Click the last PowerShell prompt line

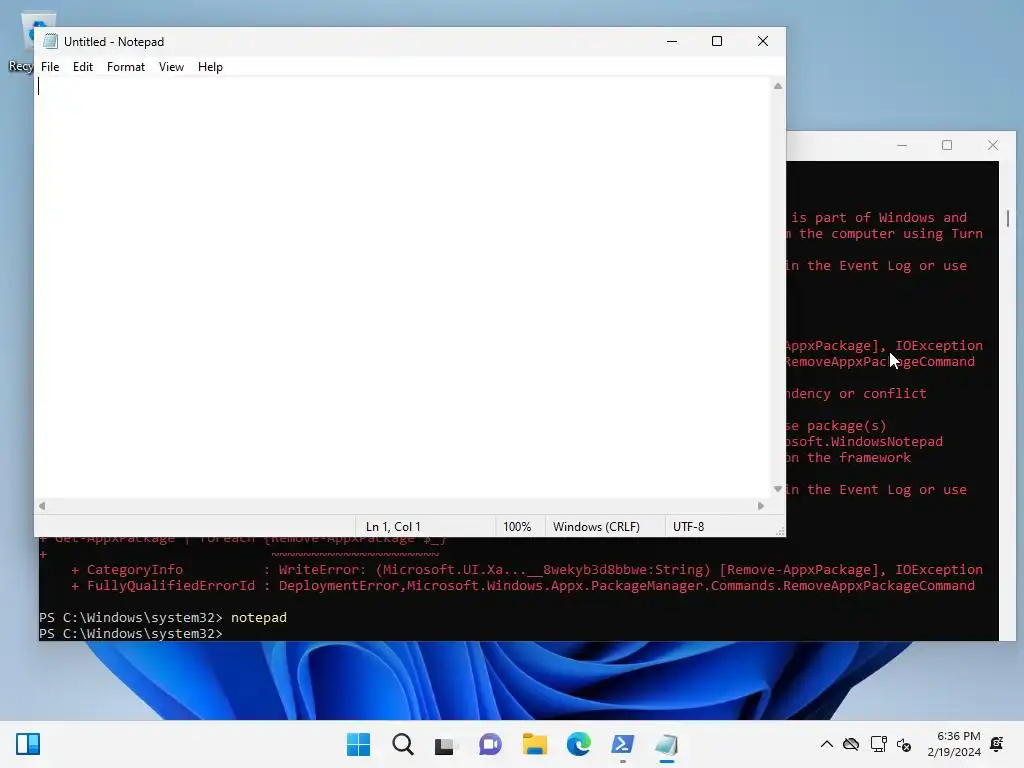pyautogui.click(x=131, y=633)
